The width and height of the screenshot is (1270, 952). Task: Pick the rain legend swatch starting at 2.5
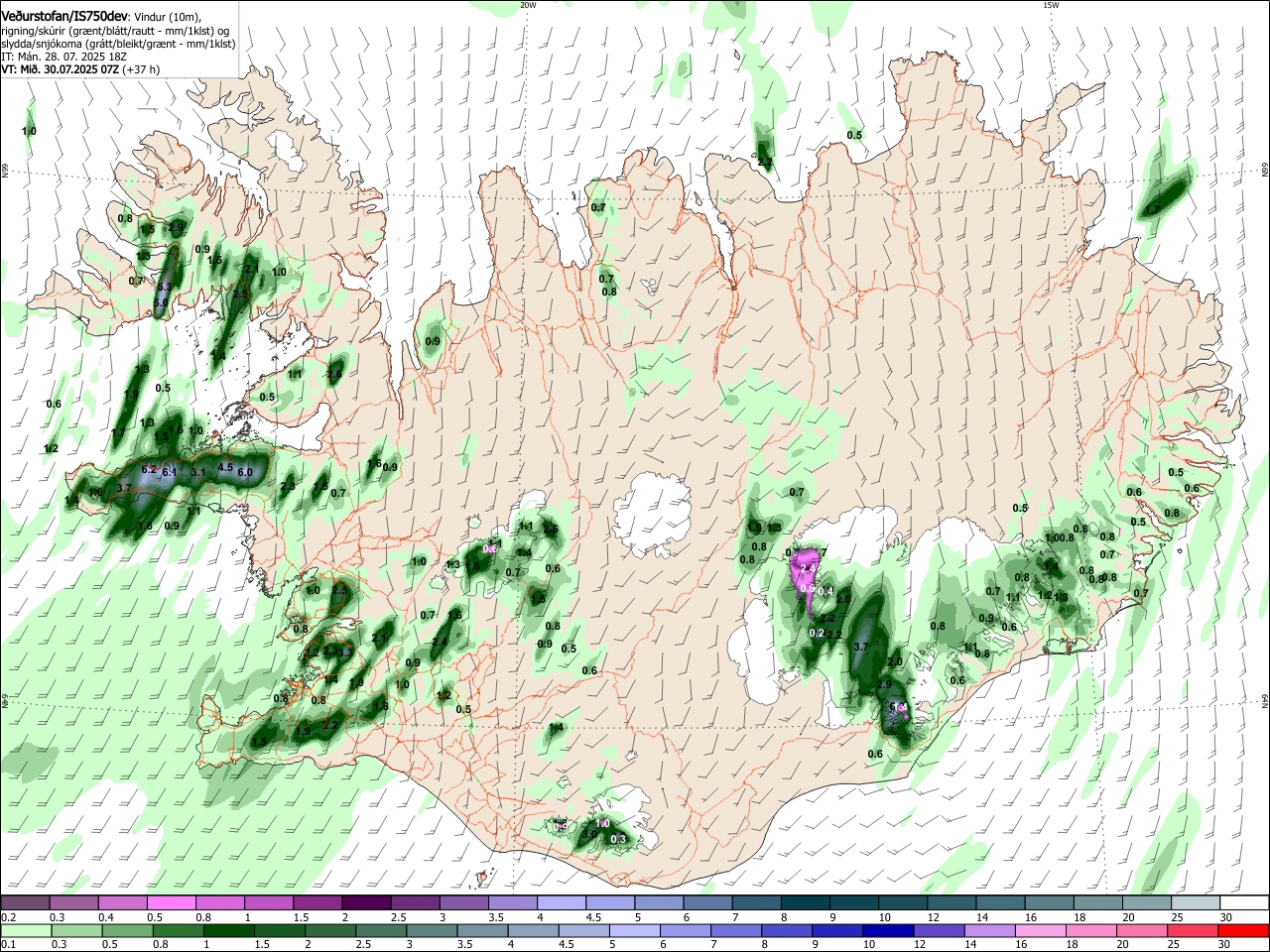pos(379,930)
